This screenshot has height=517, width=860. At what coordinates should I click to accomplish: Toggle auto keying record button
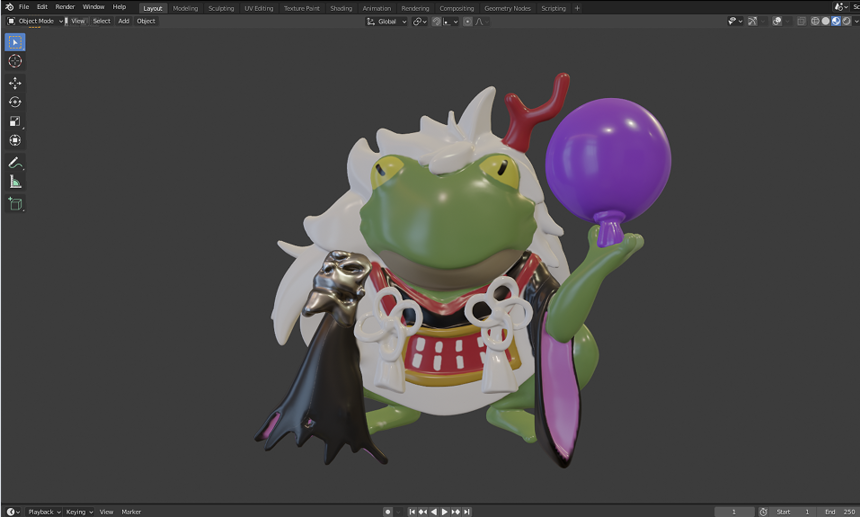click(x=388, y=512)
